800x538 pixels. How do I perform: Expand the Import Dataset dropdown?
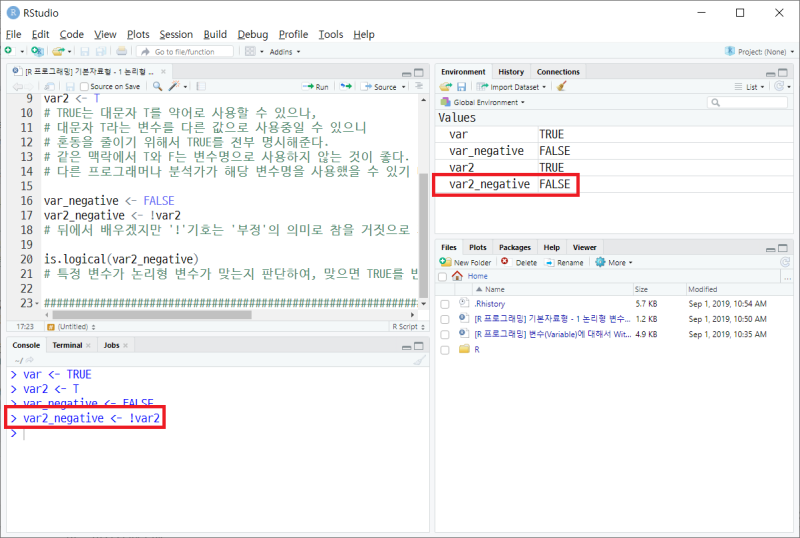[x=511, y=87]
